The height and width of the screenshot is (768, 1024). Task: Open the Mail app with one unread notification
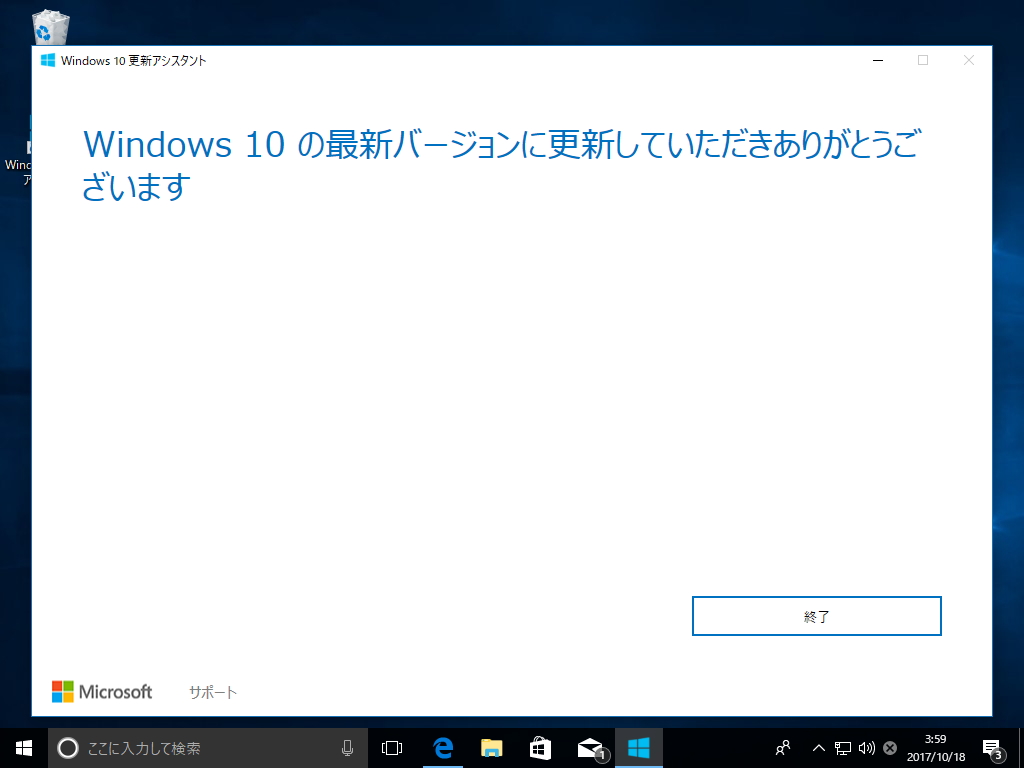[590, 747]
